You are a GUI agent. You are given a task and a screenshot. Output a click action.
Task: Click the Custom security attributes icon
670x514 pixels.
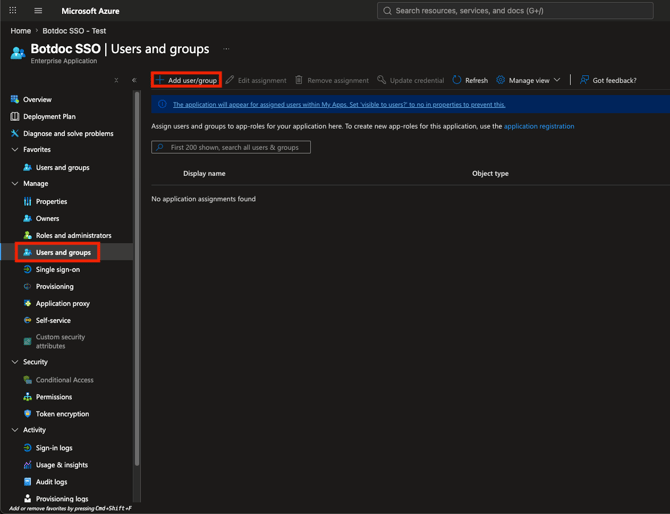click(27, 341)
